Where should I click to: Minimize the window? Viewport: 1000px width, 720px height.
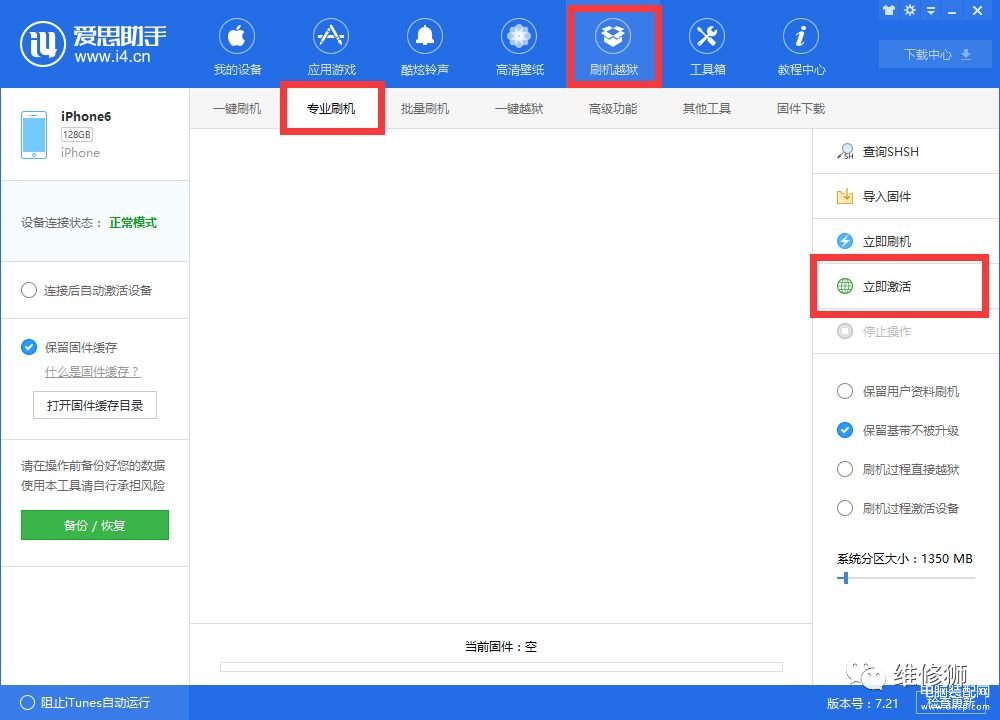pyautogui.click(x=952, y=11)
